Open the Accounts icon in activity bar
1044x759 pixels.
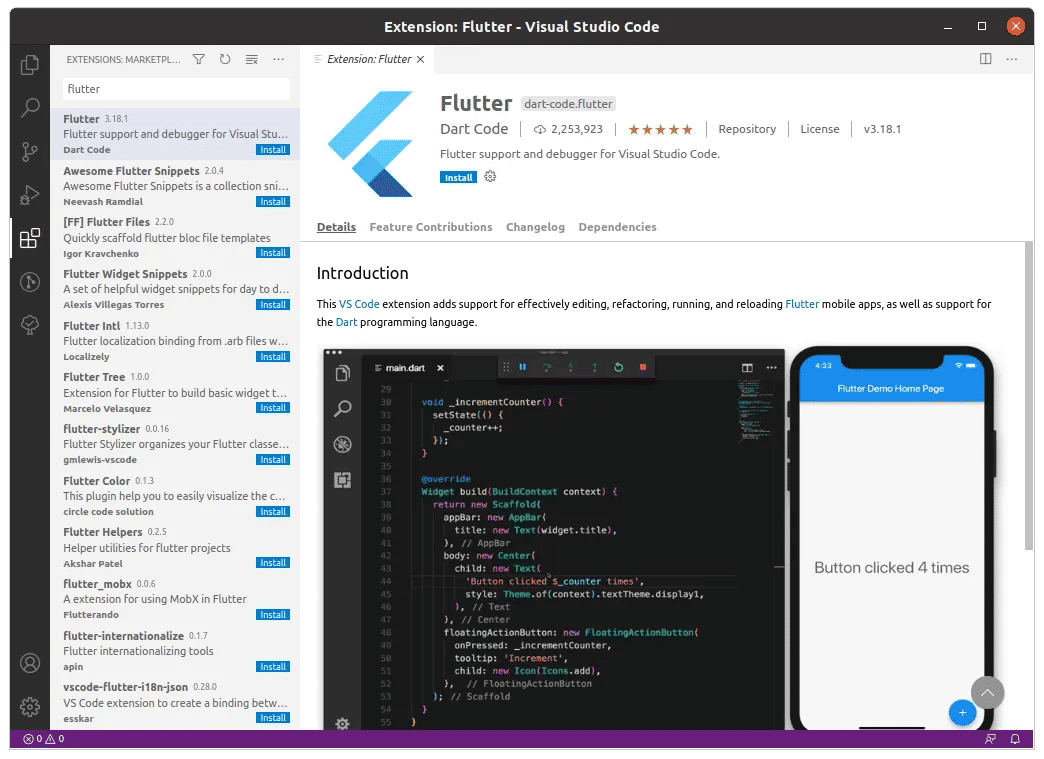tap(29, 663)
